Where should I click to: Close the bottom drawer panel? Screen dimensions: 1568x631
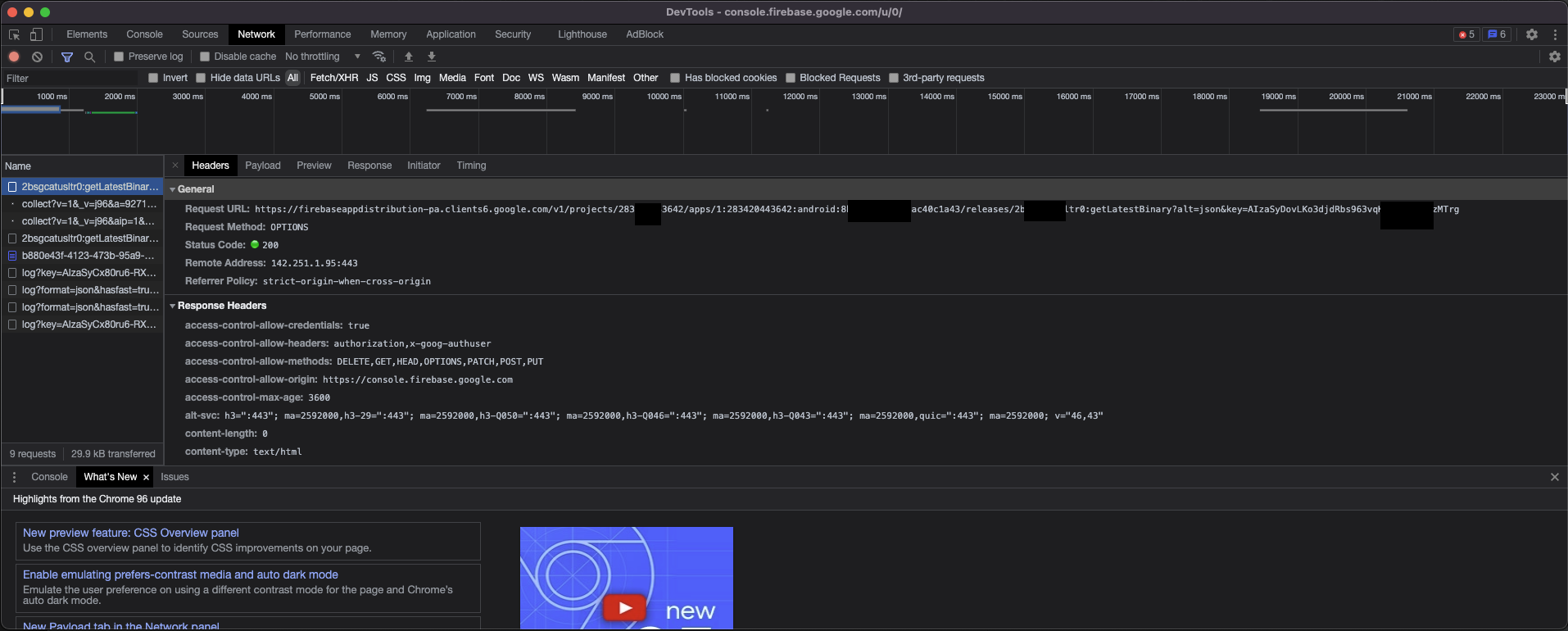pos(1554,477)
